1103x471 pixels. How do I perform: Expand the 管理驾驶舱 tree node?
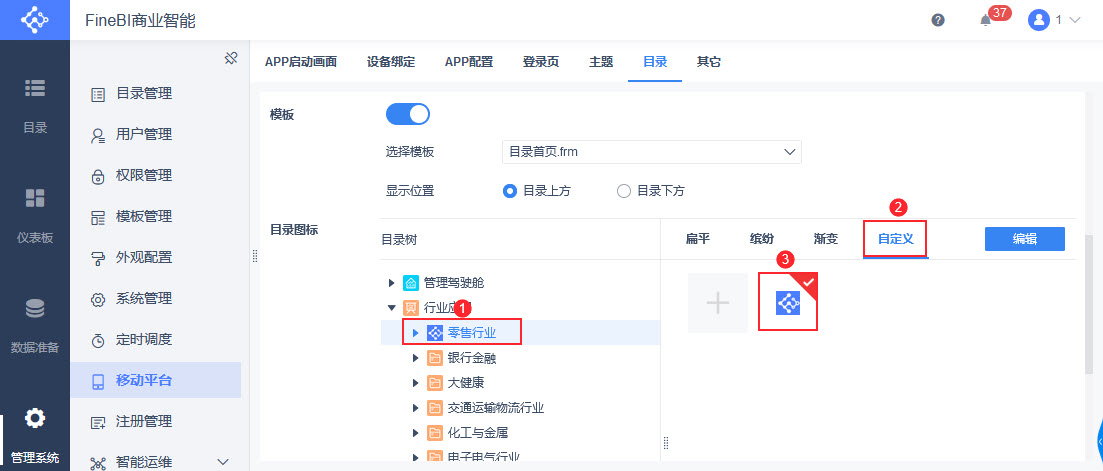[392, 283]
